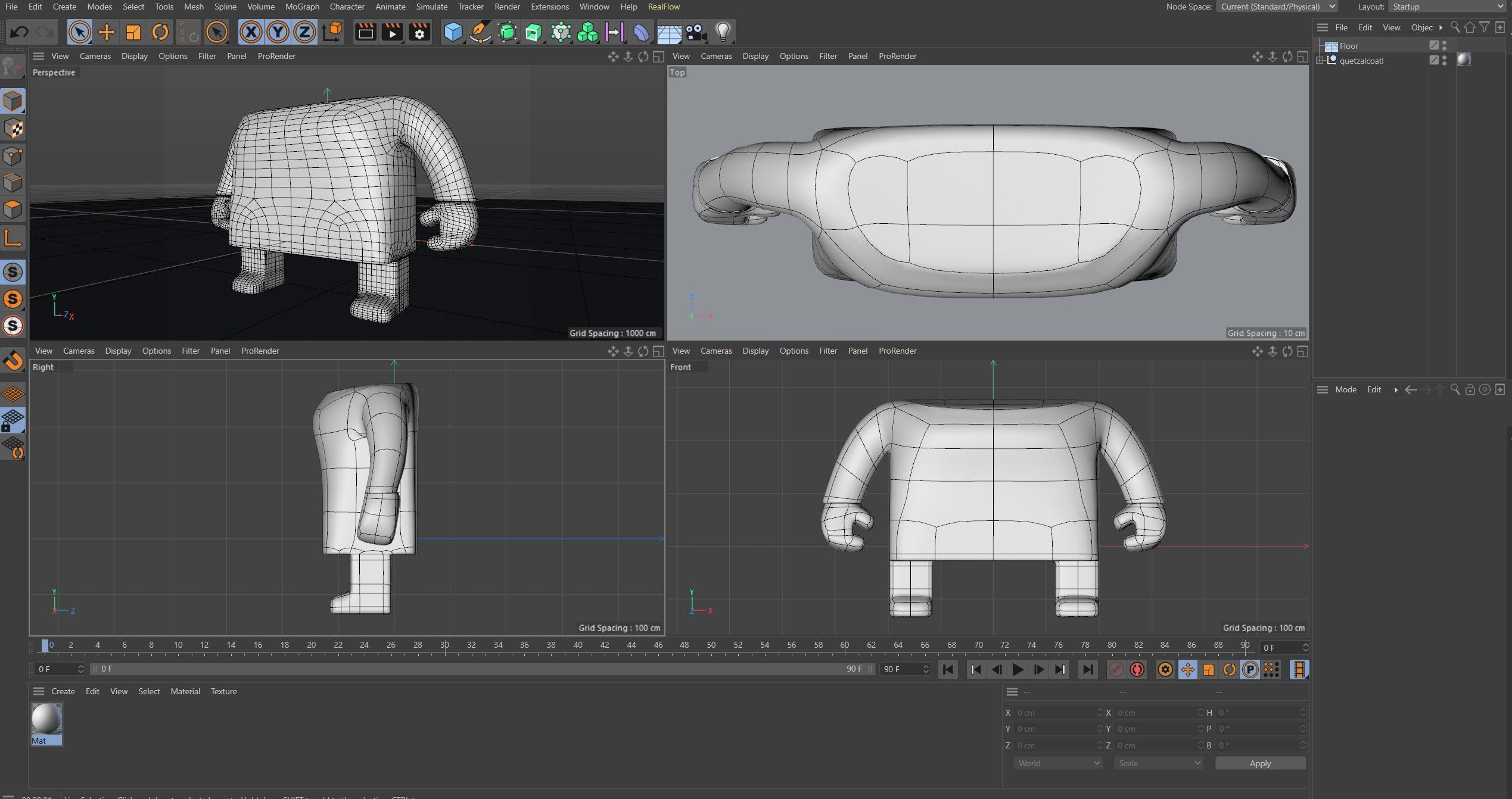Toggle the Enable Snap magnet icon
The image size is (1512, 799).
click(x=13, y=361)
